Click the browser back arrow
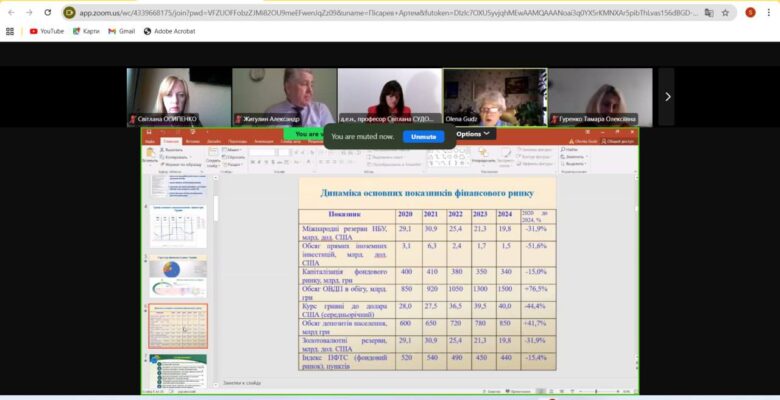The width and height of the screenshot is (780, 400). point(10,12)
